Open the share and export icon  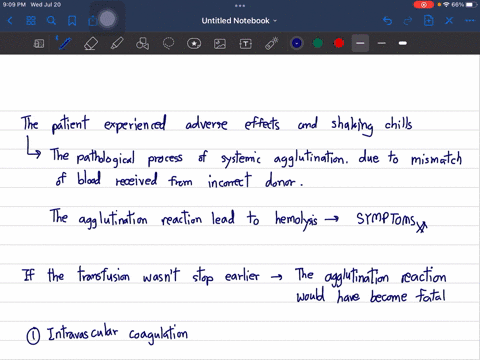(x=92, y=21)
